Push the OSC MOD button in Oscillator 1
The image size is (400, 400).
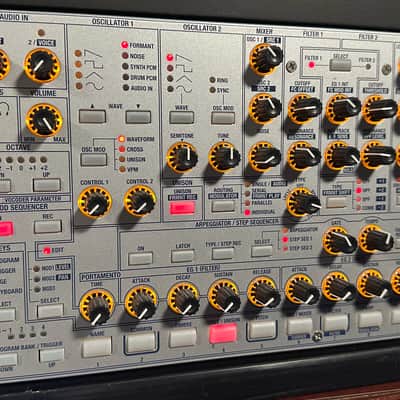point(94,160)
